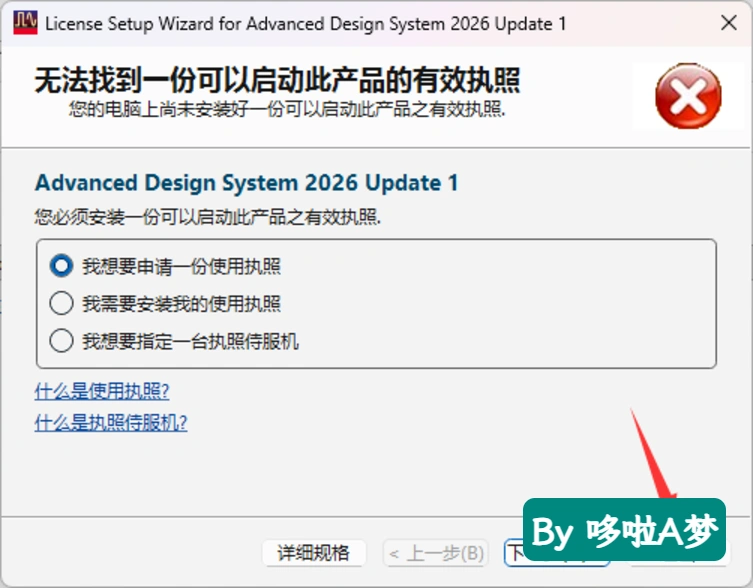753x588 pixels.
Task: Click the '详细规格' button
Action: (314, 553)
